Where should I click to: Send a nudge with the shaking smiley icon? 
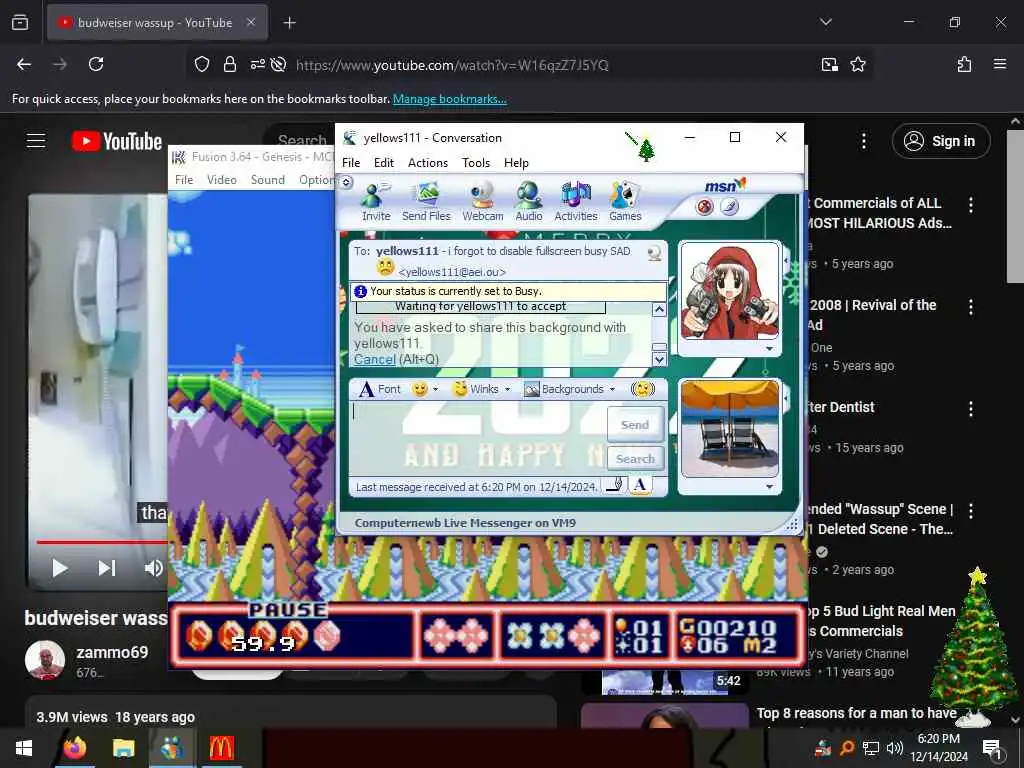643,389
